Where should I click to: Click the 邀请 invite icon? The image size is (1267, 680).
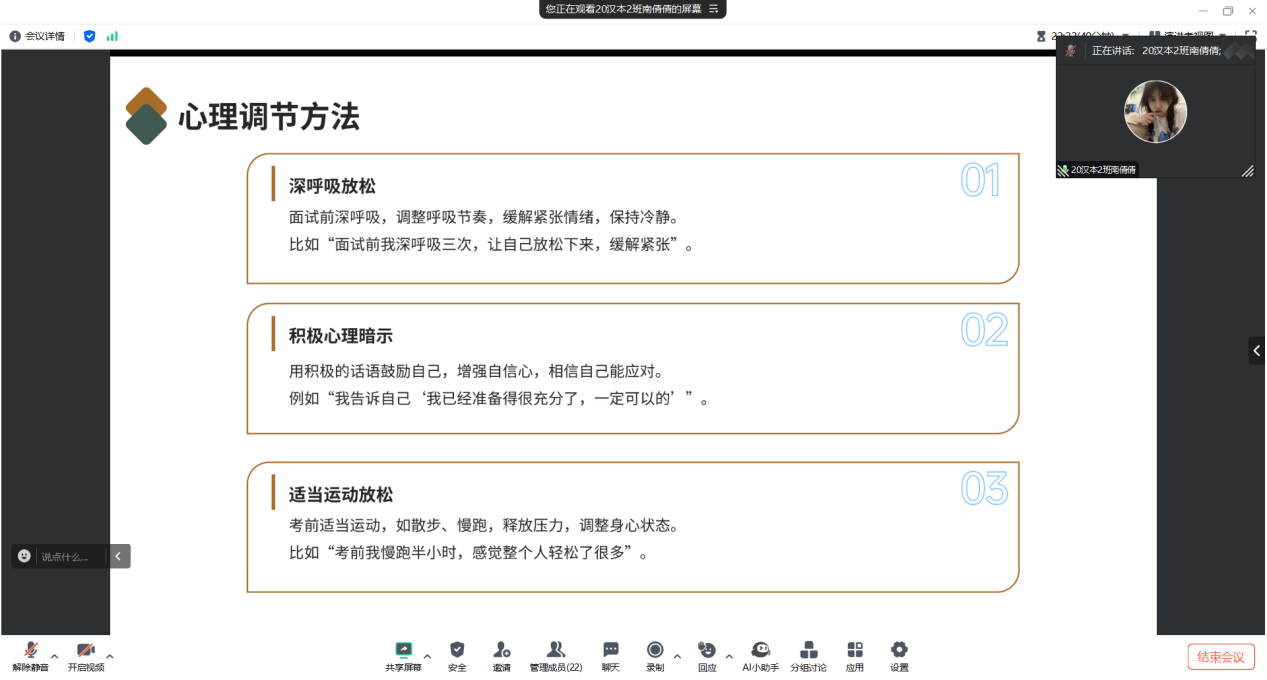[502, 655]
